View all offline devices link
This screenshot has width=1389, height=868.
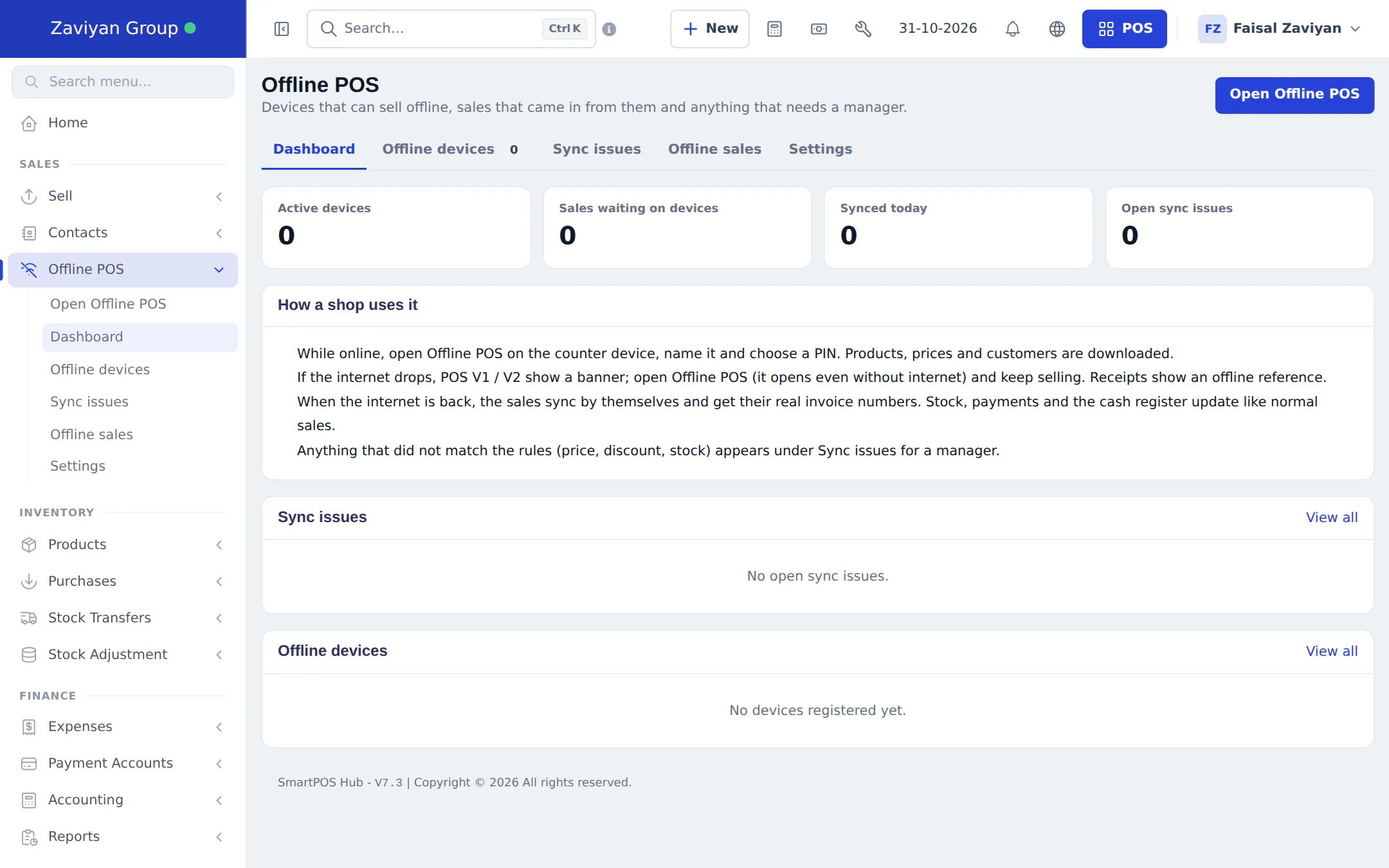[1332, 651]
